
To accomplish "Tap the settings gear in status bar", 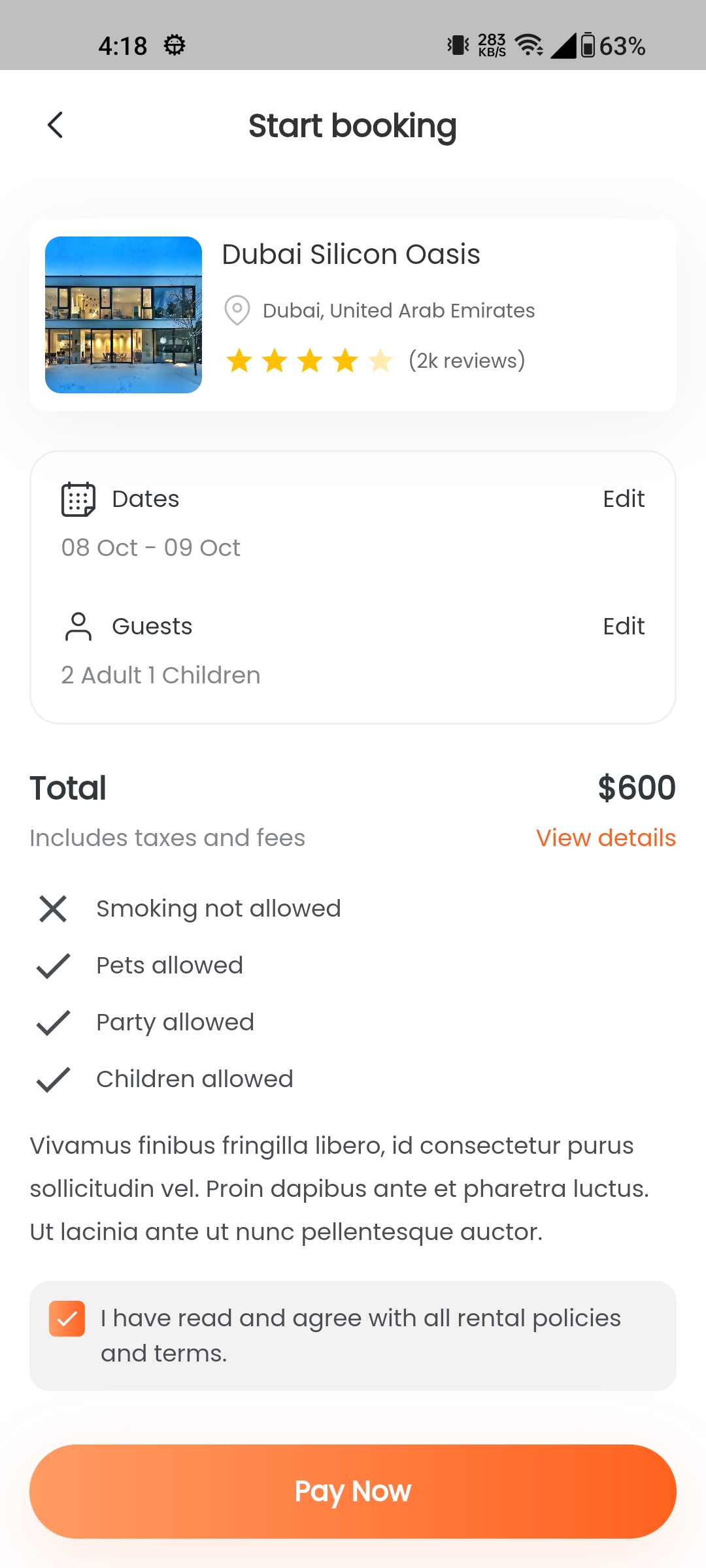I will [175, 46].
